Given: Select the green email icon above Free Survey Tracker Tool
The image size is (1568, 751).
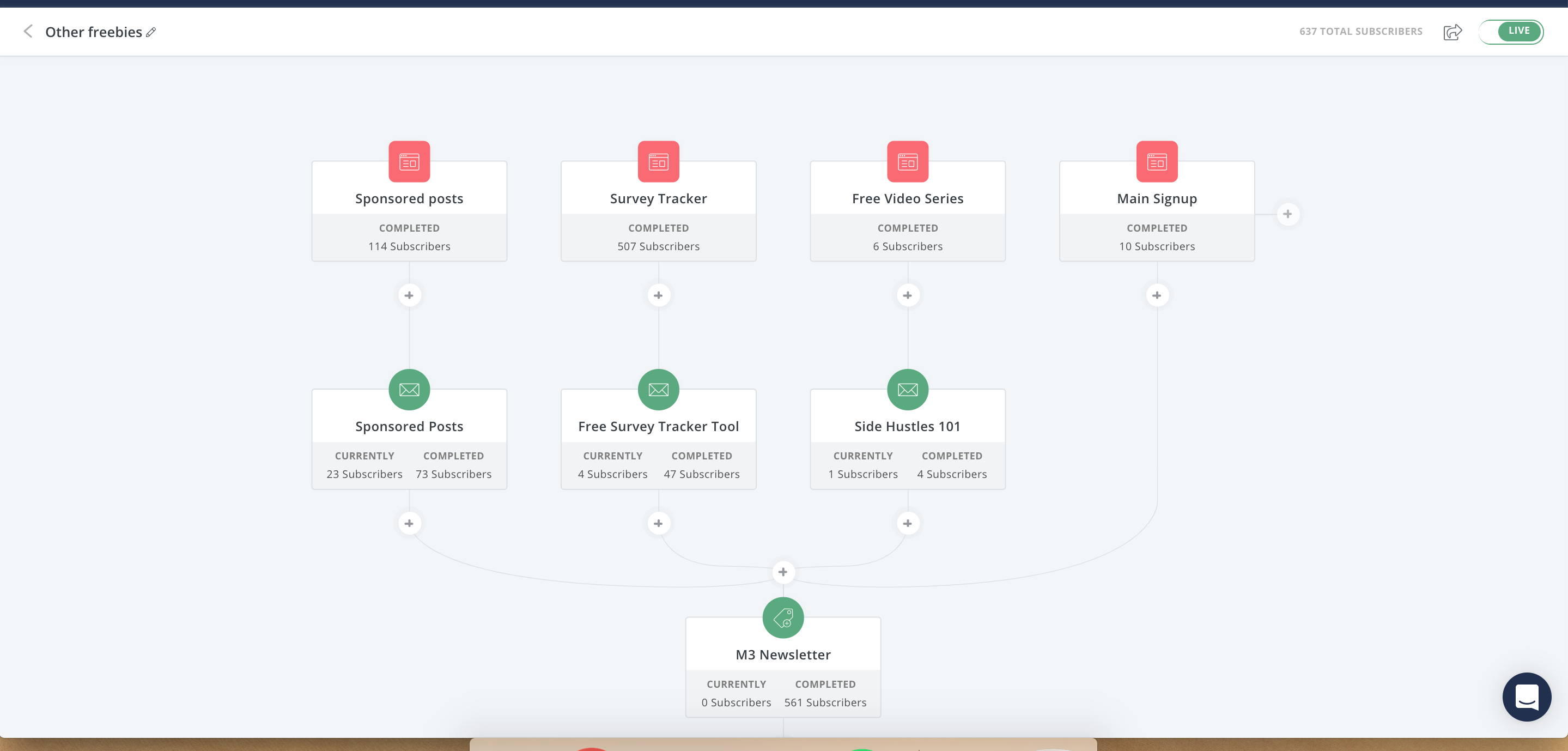Looking at the screenshot, I should tap(658, 390).
